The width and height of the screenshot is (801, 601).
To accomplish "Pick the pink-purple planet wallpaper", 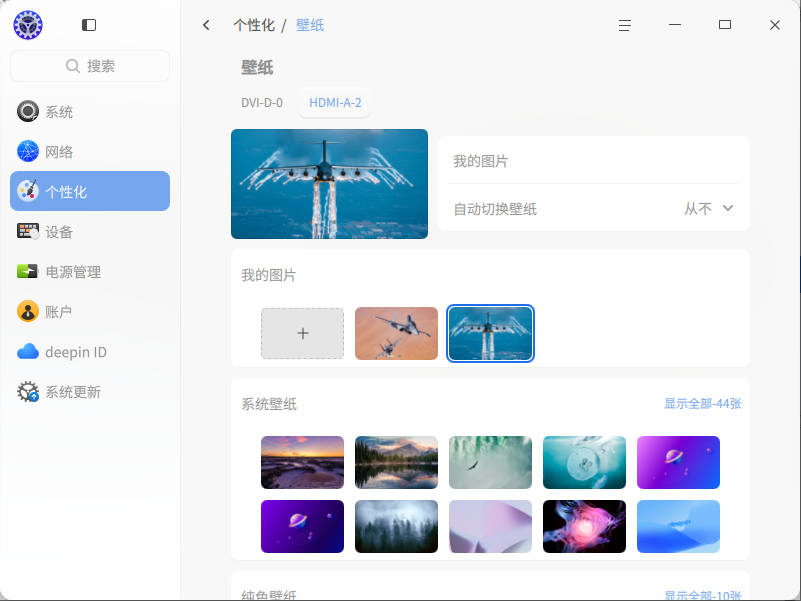I will click(x=678, y=463).
